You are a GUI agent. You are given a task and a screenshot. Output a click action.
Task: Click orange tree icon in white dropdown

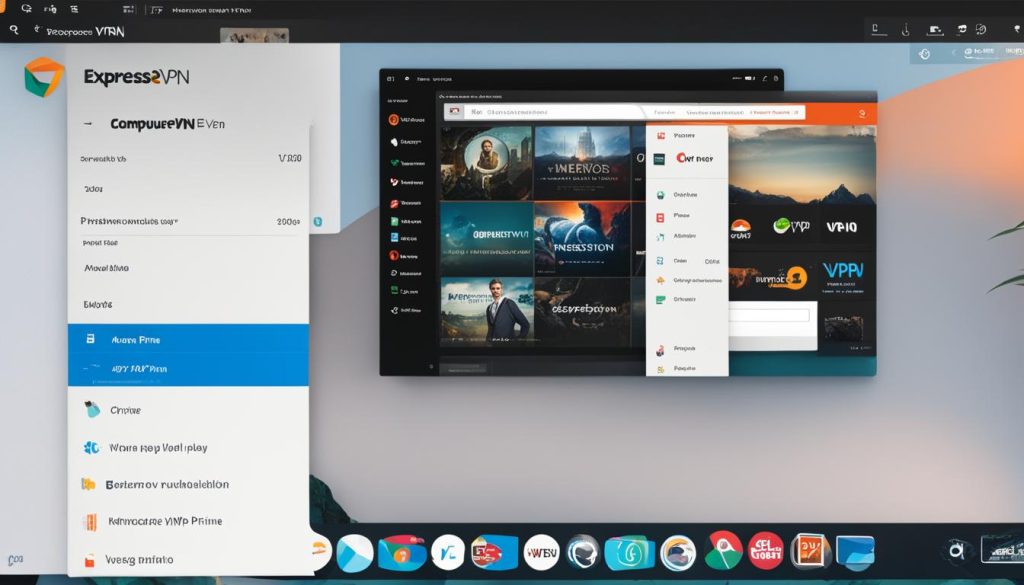coord(660,280)
